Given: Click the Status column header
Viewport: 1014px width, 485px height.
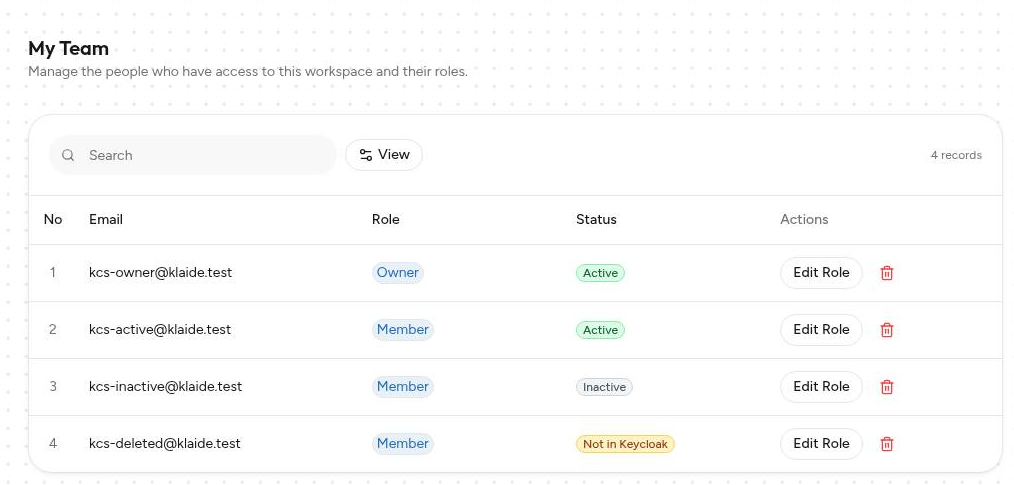Looking at the screenshot, I should pyautogui.click(x=596, y=219).
